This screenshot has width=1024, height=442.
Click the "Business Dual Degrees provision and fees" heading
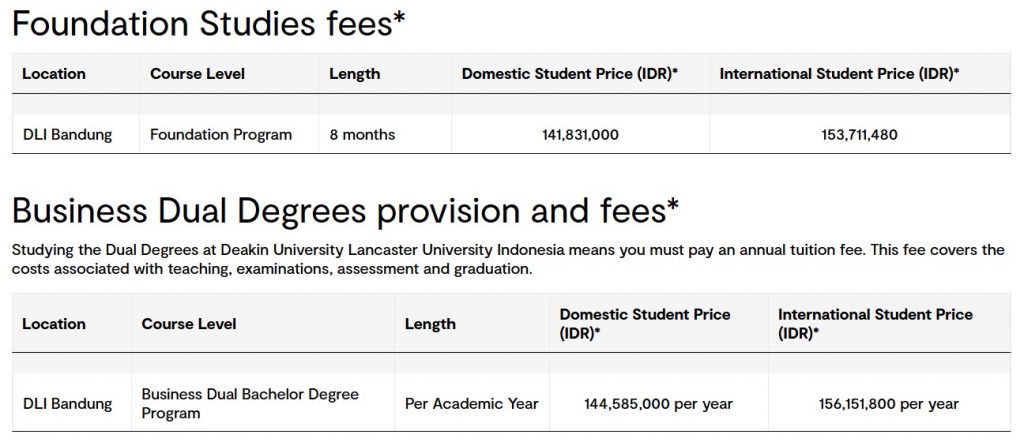(x=345, y=211)
